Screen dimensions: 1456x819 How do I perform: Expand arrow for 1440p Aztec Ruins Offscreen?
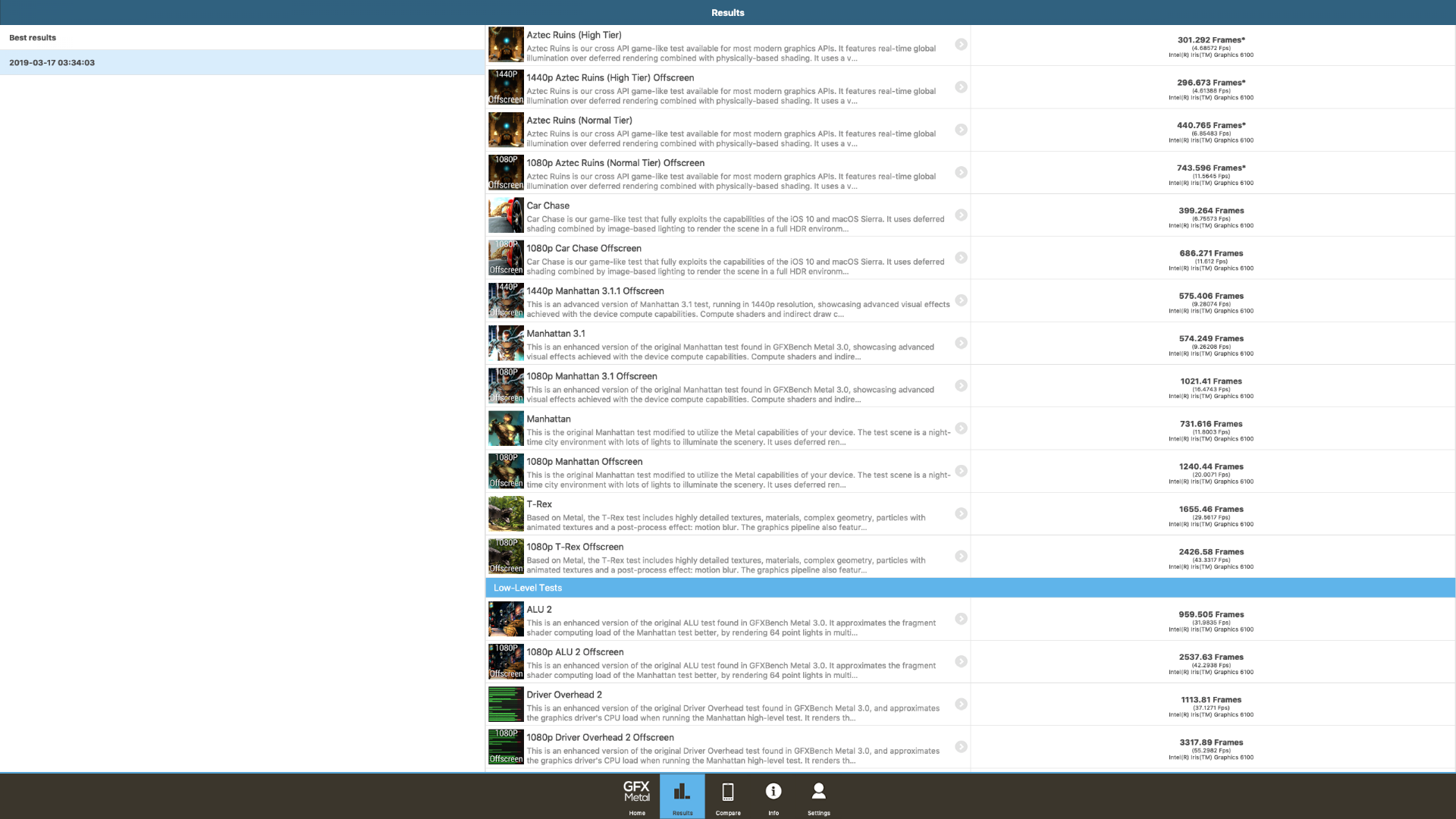(x=961, y=87)
